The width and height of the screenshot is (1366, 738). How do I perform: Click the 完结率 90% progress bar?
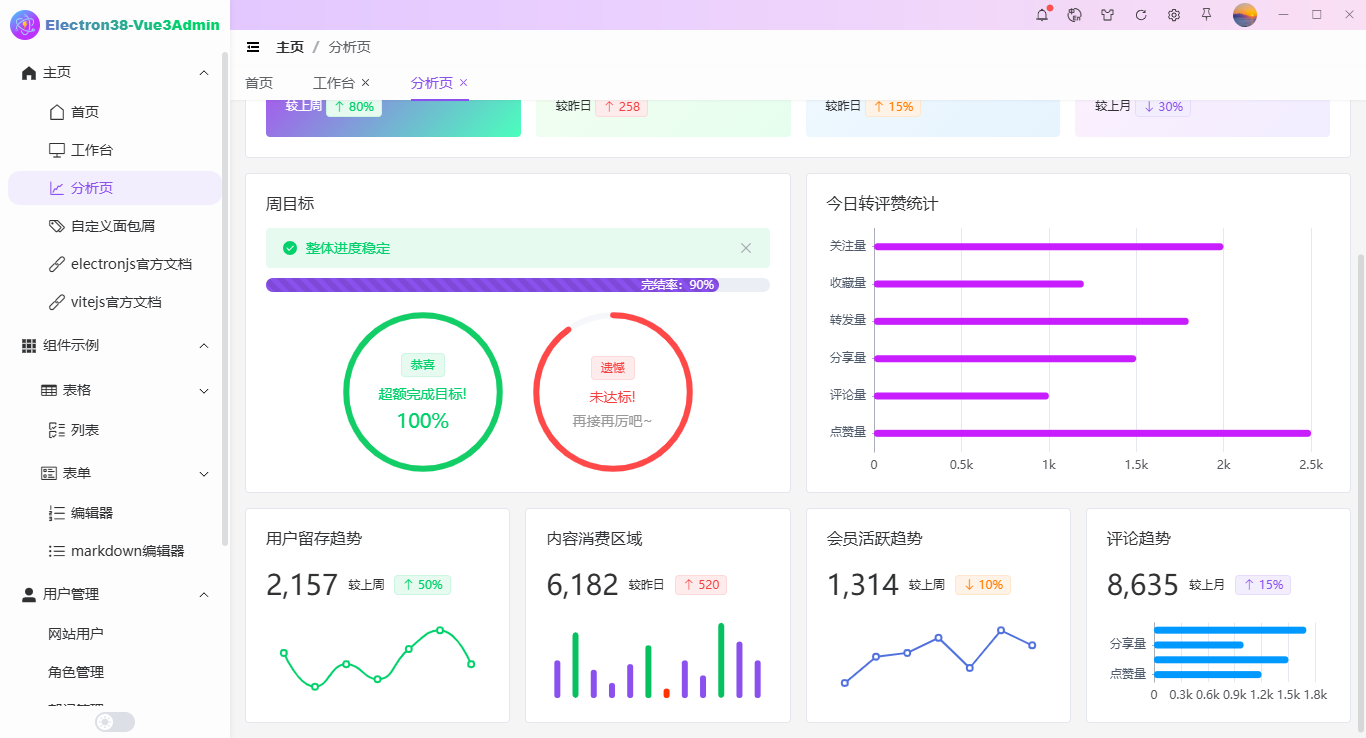(x=517, y=285)
